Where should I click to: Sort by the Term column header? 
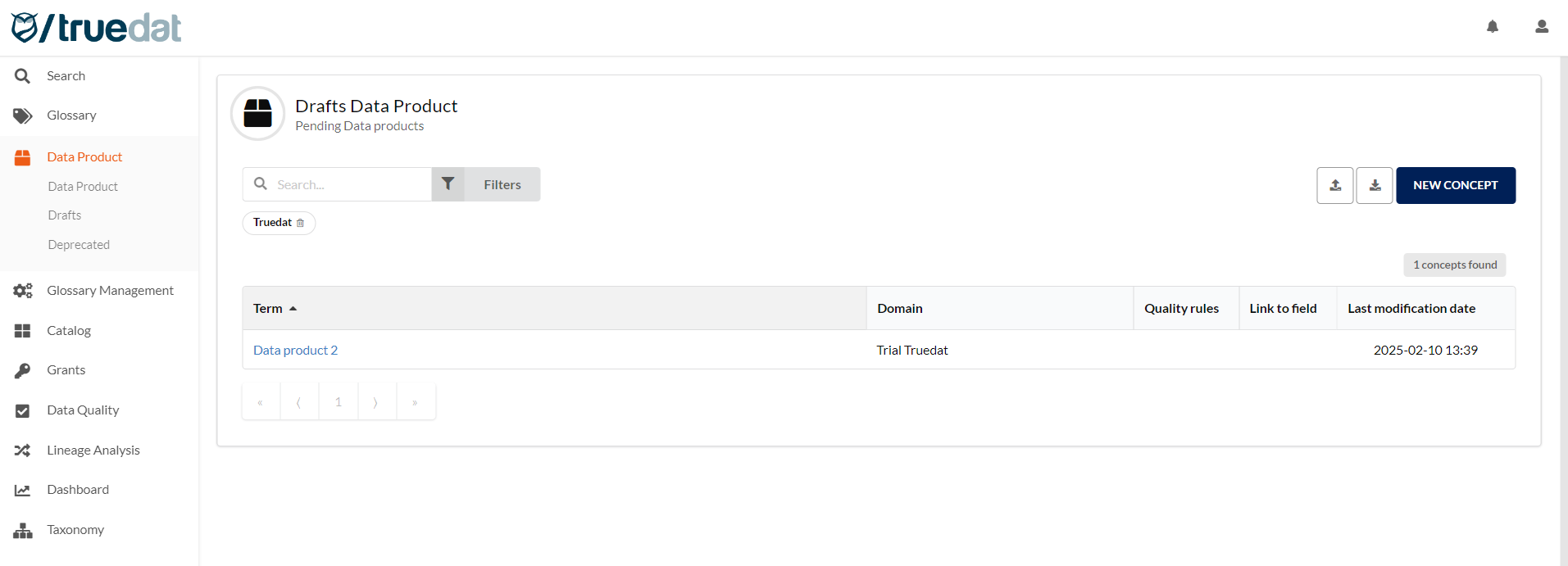point(268,309)
